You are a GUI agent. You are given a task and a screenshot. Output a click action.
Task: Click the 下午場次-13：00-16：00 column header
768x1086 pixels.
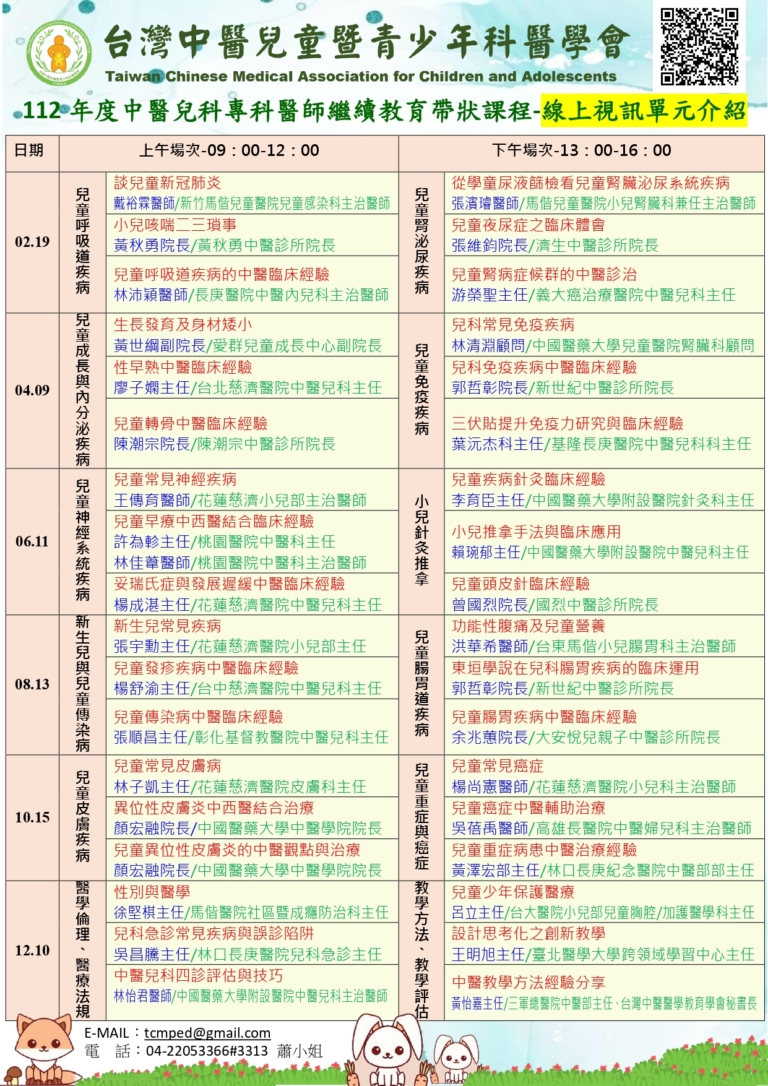point(581,151)
